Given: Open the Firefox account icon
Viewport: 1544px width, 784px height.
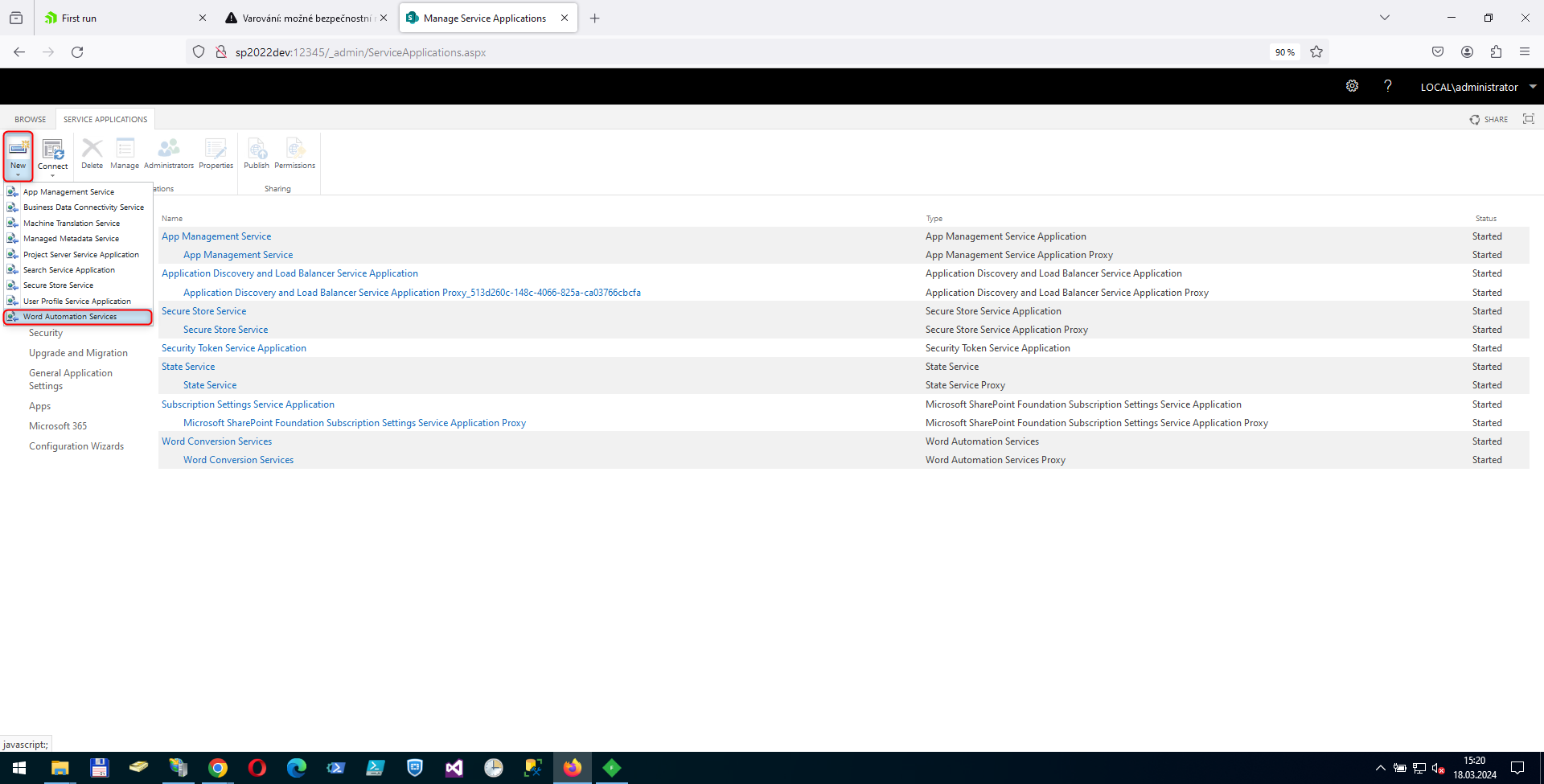Looking at the screenshot, I should [x=1467, y=52].
